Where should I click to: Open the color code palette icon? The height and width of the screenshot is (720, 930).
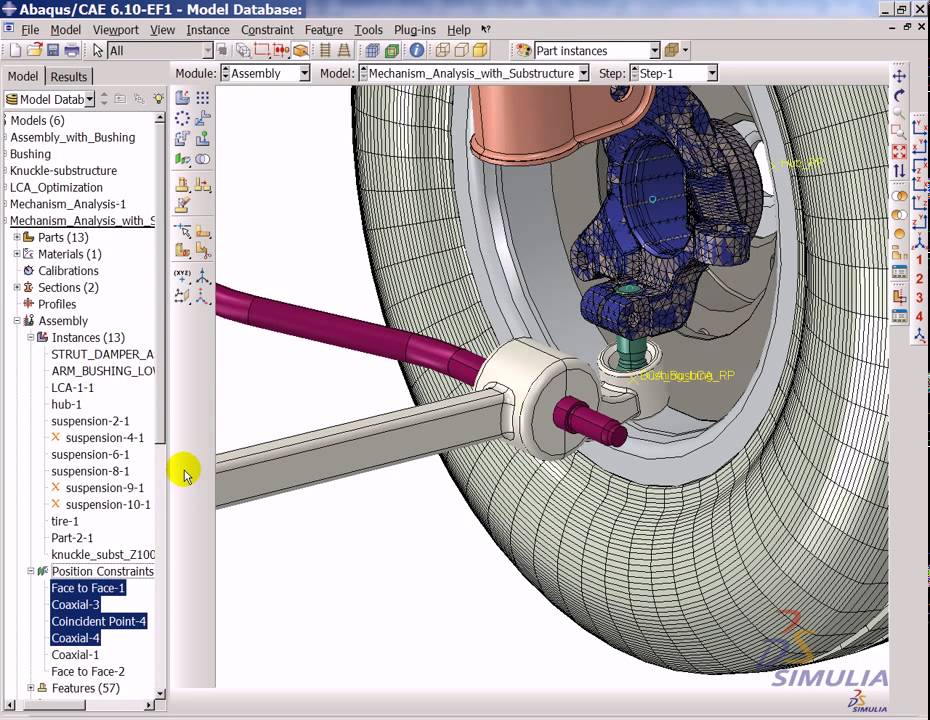click(523, 50)
